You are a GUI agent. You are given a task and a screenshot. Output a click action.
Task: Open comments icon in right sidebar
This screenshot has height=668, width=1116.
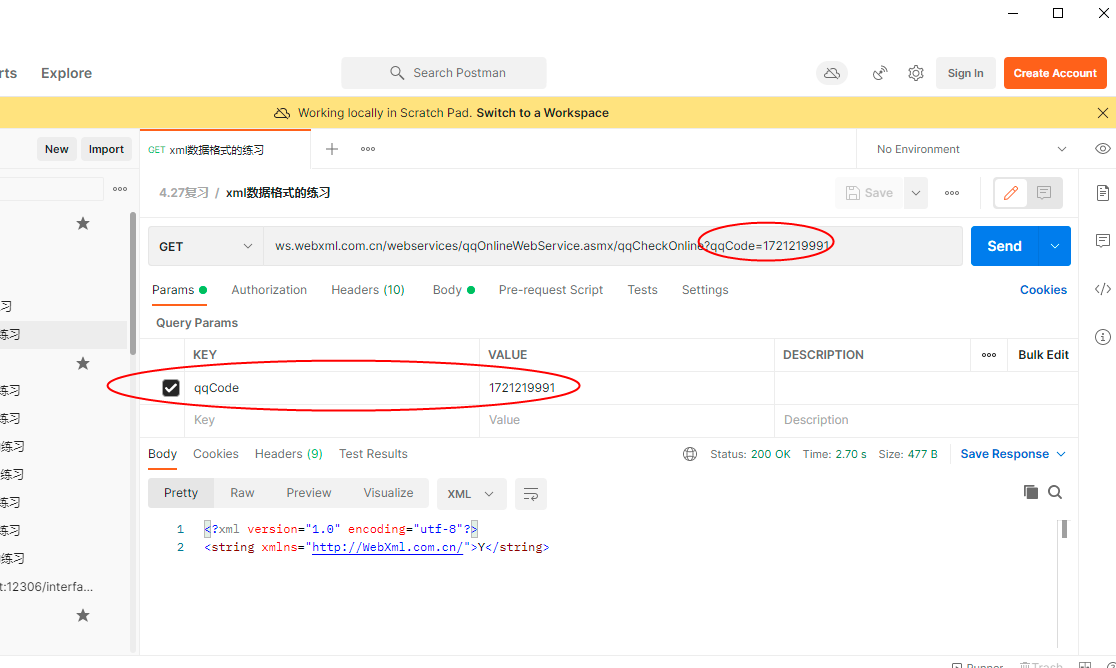(1102, 240)
